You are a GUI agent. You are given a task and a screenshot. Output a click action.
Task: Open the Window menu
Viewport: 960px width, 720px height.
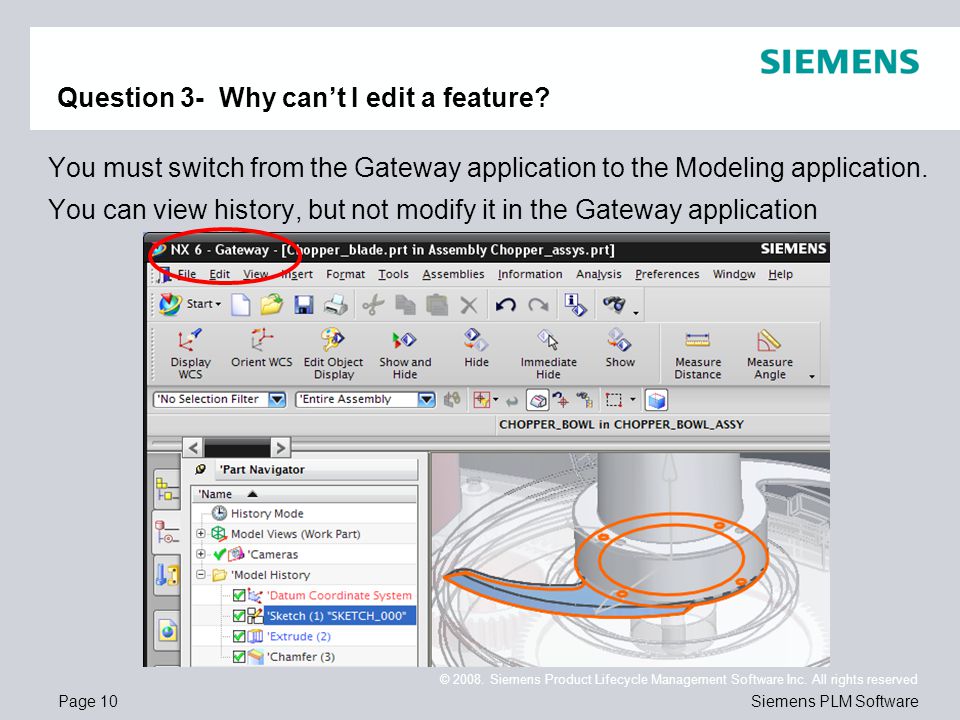tap(733, 274)
